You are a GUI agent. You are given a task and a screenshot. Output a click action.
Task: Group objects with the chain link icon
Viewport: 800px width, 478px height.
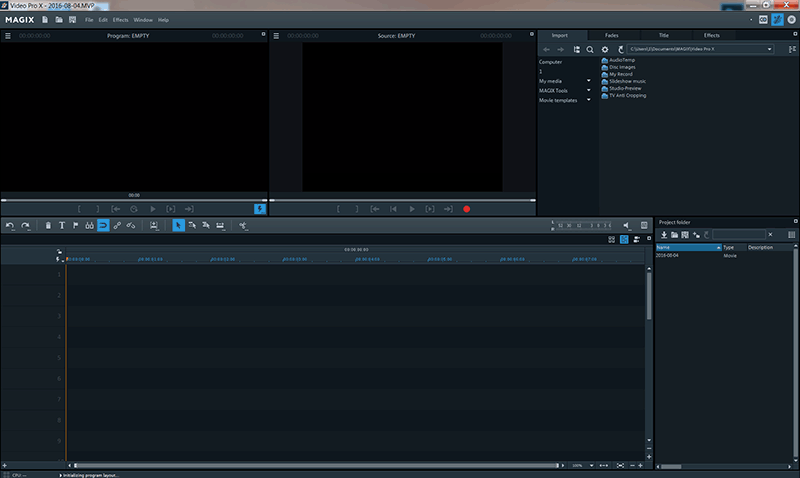click(x=117, y=225)
